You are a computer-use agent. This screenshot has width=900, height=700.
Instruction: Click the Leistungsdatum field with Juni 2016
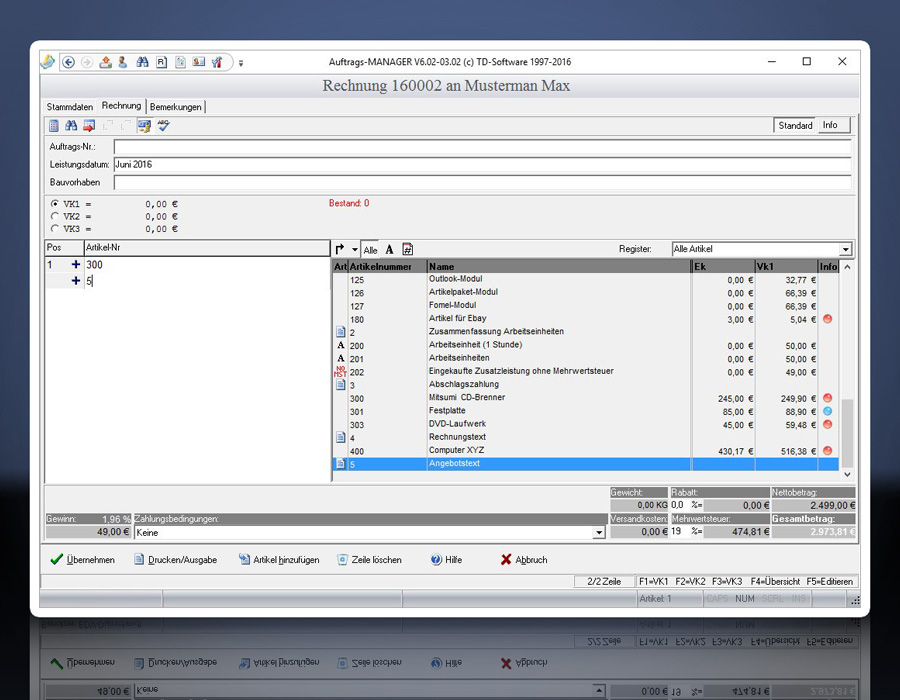click(482, 165)
